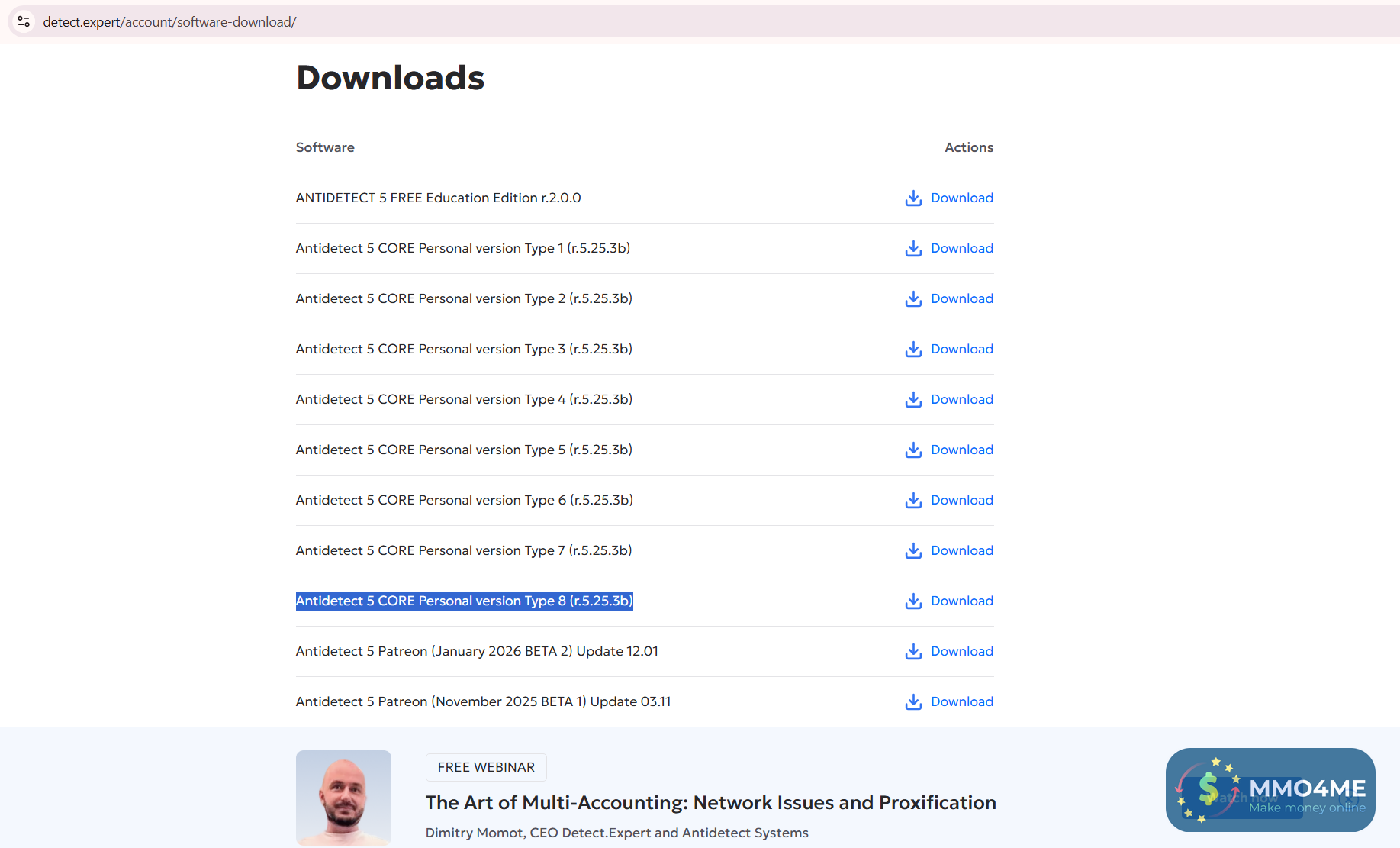Select the download arrow icon beside Type 3
The width and height of the screenshot is (1400, 848).
(913, 350)
